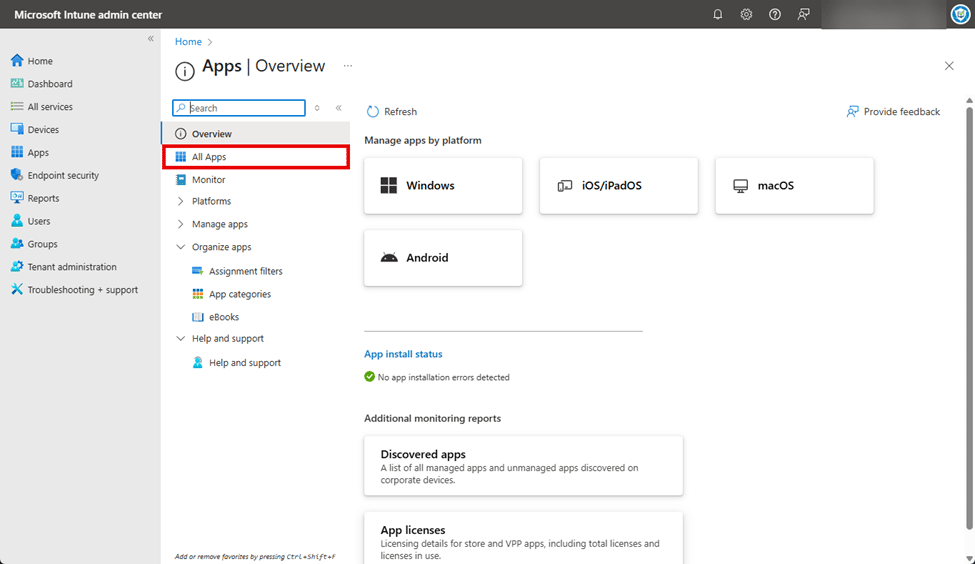Click the App install status link
Viewport: 975px width, 564px height.
403,354
